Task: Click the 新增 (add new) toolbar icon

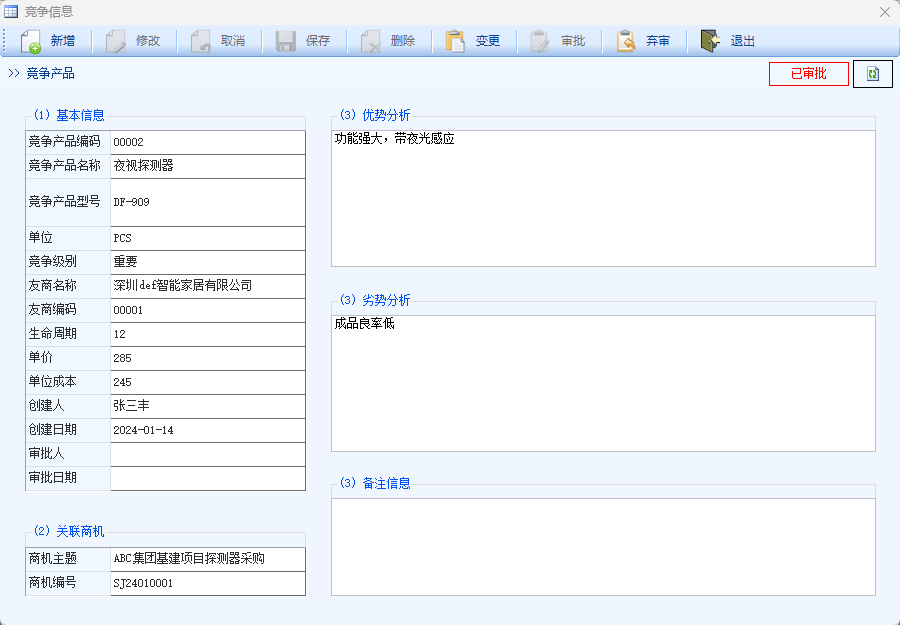Action: (x=30, y=41)
